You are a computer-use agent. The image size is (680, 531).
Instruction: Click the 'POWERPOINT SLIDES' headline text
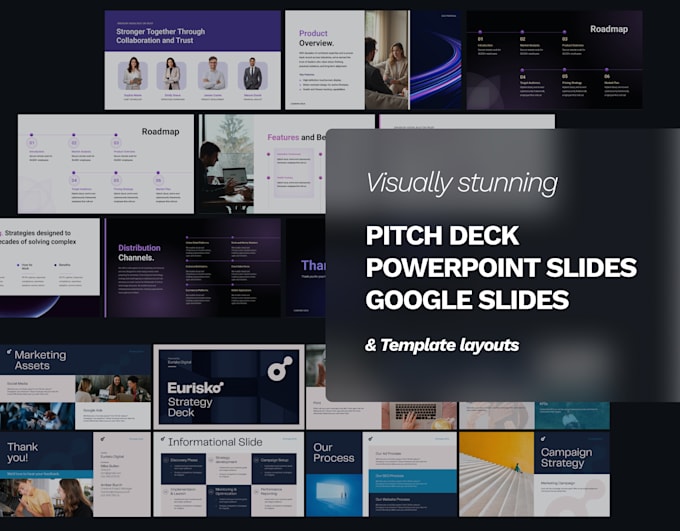501,267
